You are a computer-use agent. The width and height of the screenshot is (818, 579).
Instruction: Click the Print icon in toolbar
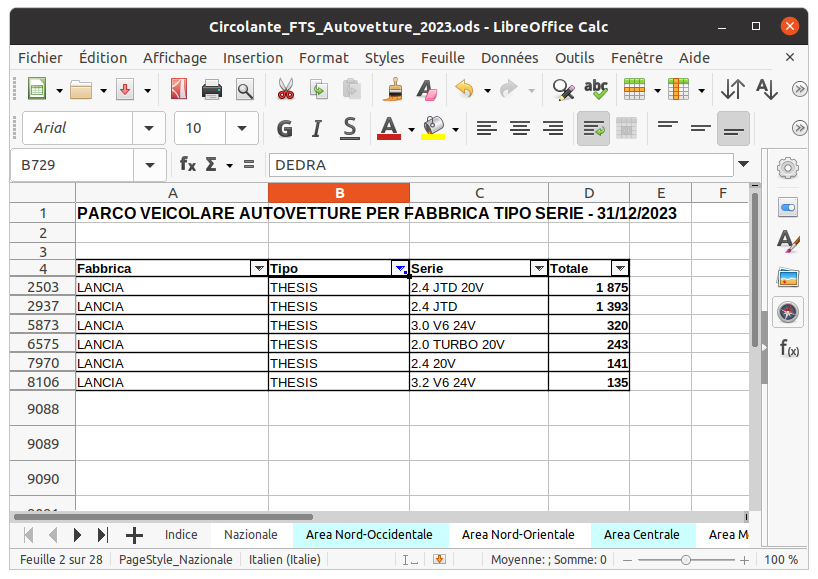(212, 90)
